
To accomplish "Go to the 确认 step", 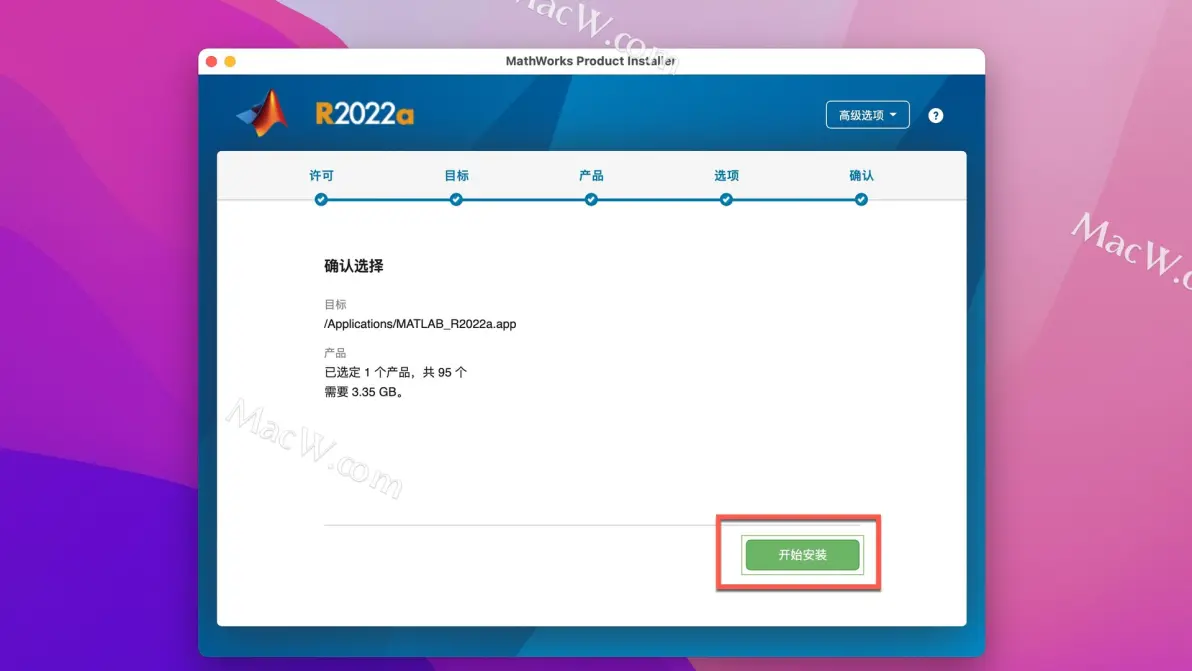I will pos(861,176).
